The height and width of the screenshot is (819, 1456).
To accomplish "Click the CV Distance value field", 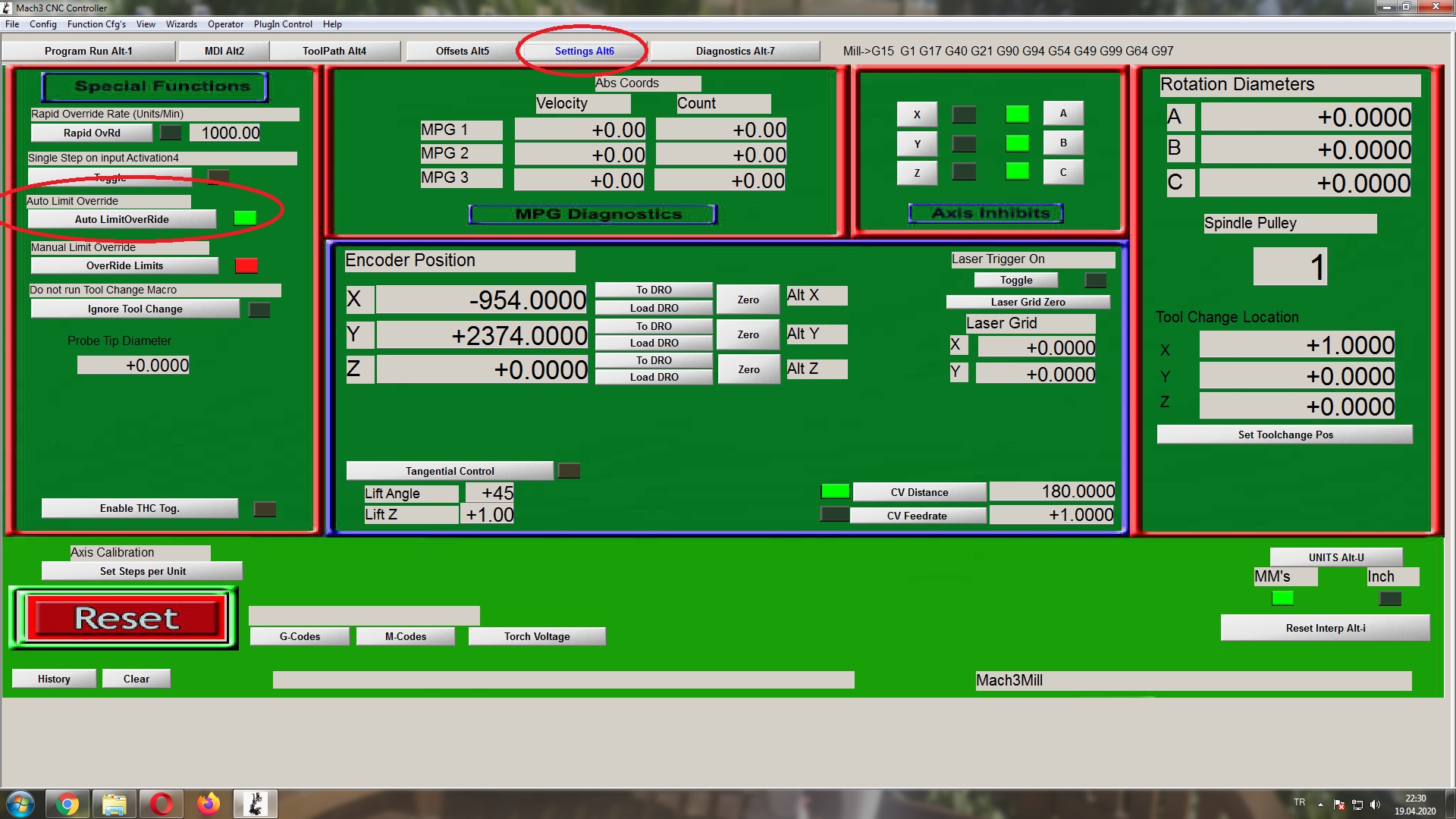I will pyautogui.click(x=1052, y=491).
